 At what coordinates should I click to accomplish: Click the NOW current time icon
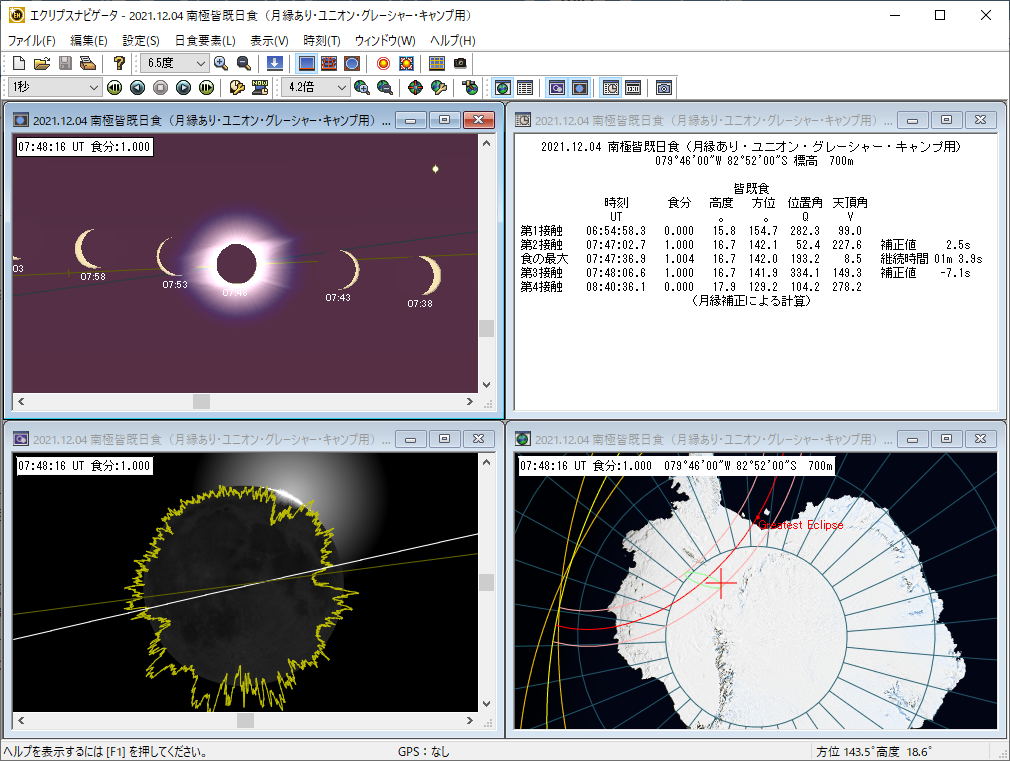point(260,88)
